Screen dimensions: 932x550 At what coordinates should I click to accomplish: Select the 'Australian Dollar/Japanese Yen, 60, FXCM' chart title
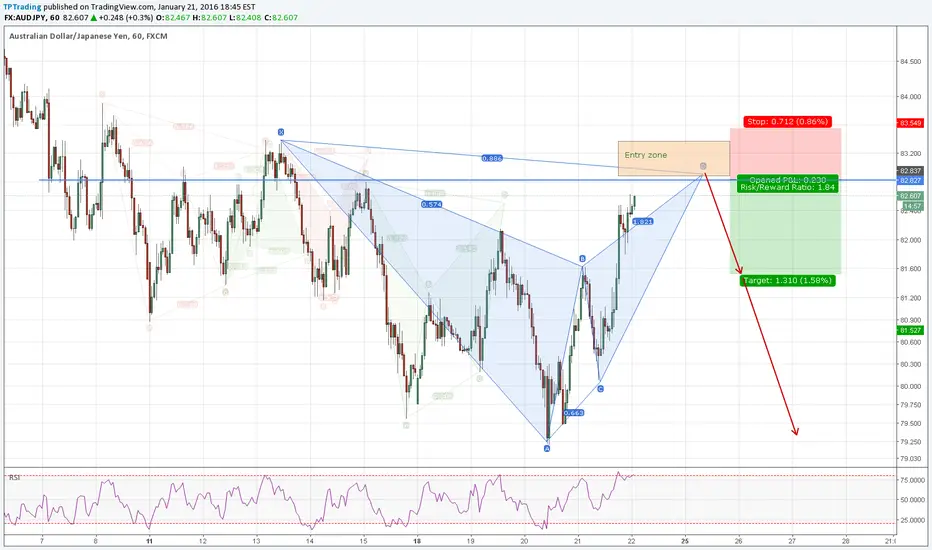point(88,36)
